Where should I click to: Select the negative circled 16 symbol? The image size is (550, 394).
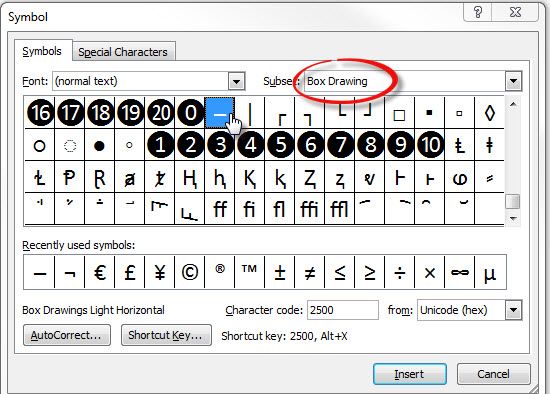(x=40, y=113)
